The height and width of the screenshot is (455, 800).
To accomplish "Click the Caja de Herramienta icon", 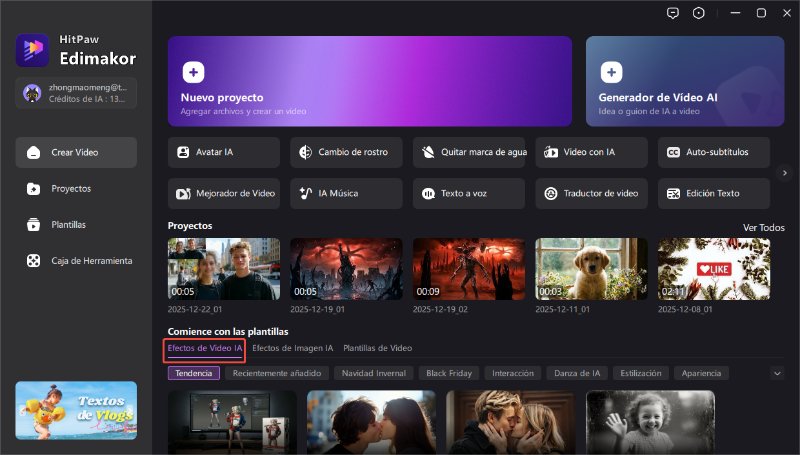I will click(34, 261).
